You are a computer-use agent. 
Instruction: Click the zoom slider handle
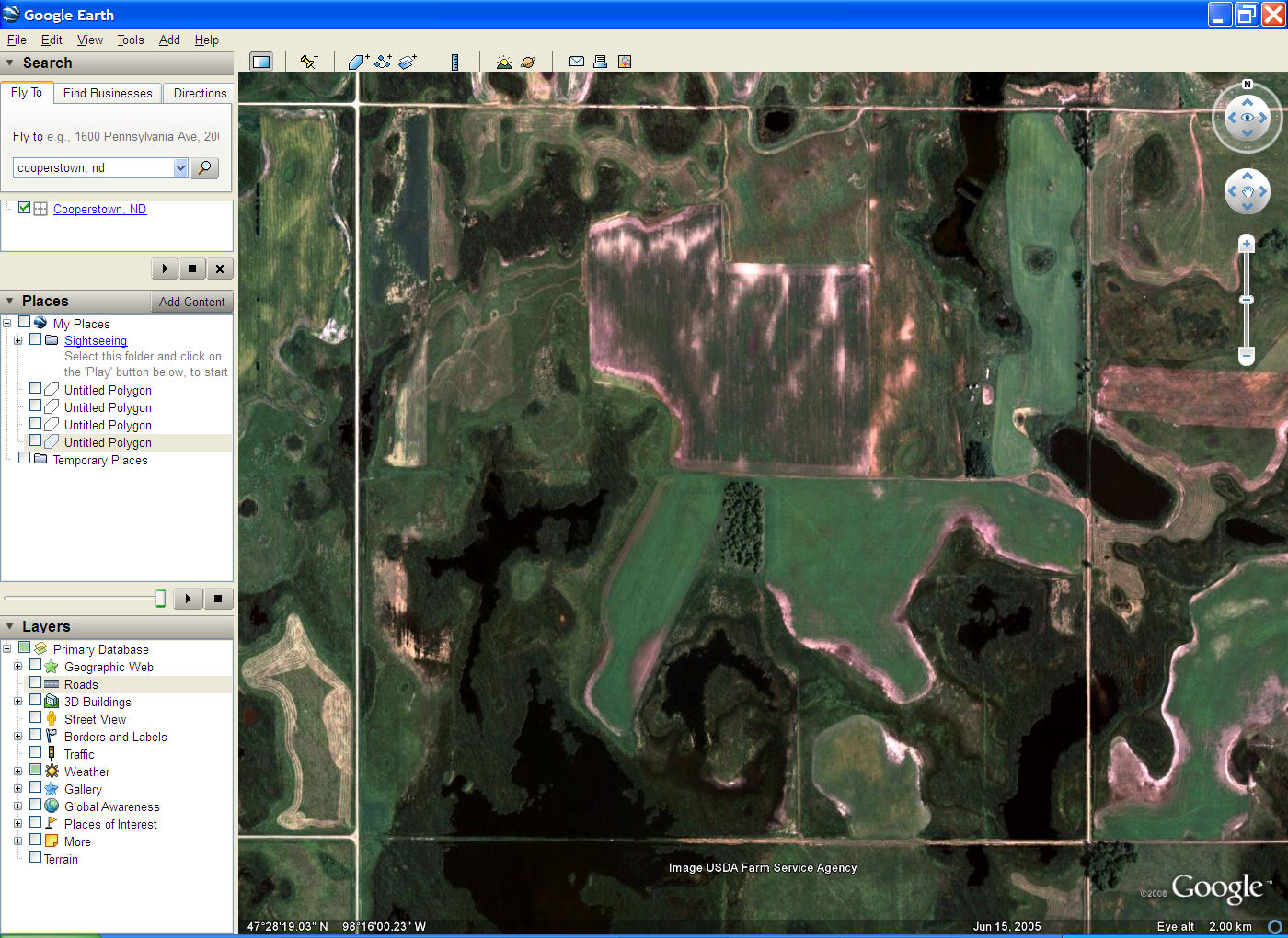point(1247,300)
